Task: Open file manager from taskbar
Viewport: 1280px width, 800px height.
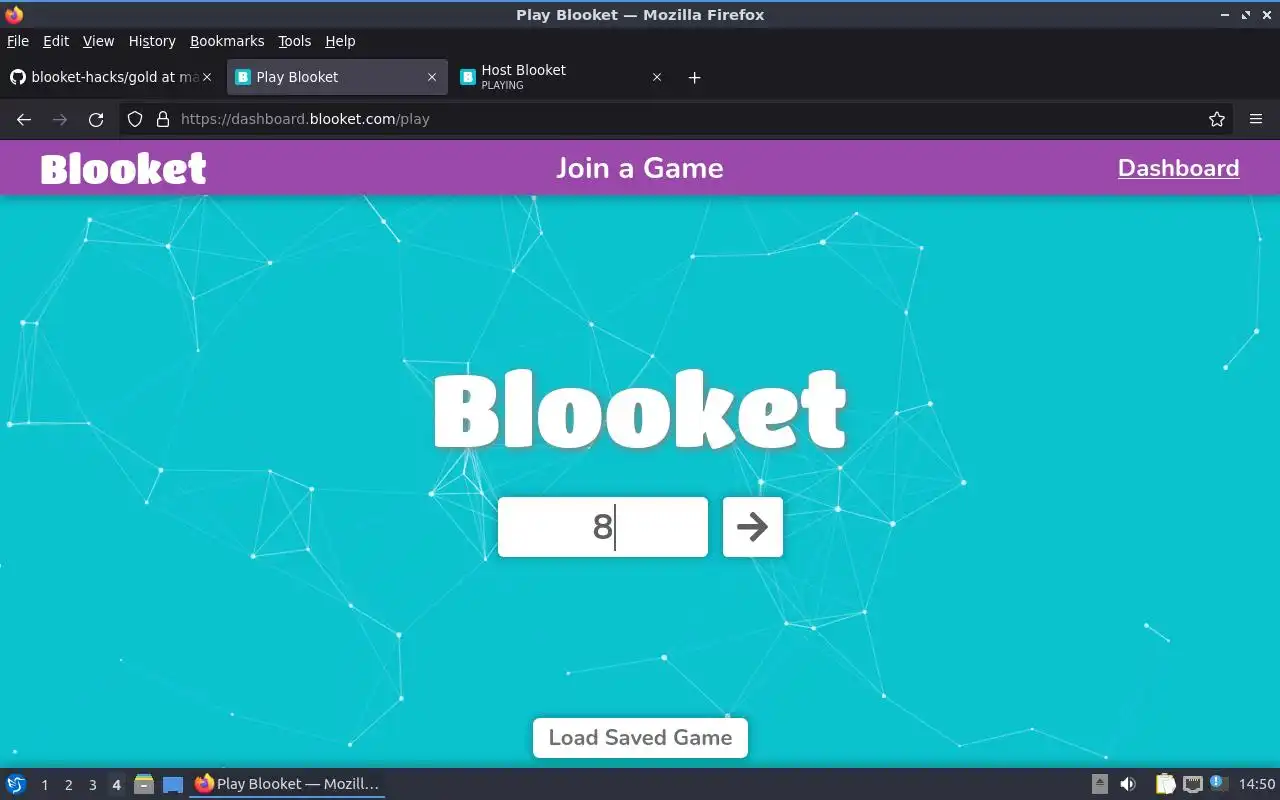Action: [x=144, y=785]
